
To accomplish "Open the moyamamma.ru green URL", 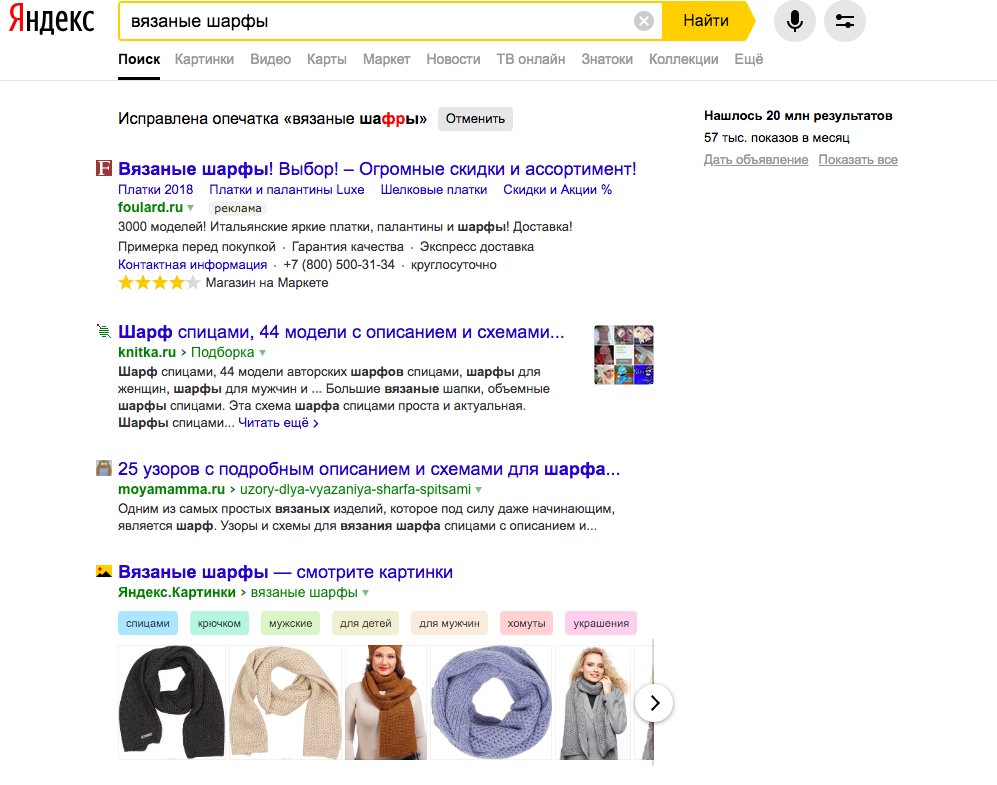I will click(172, 489).
